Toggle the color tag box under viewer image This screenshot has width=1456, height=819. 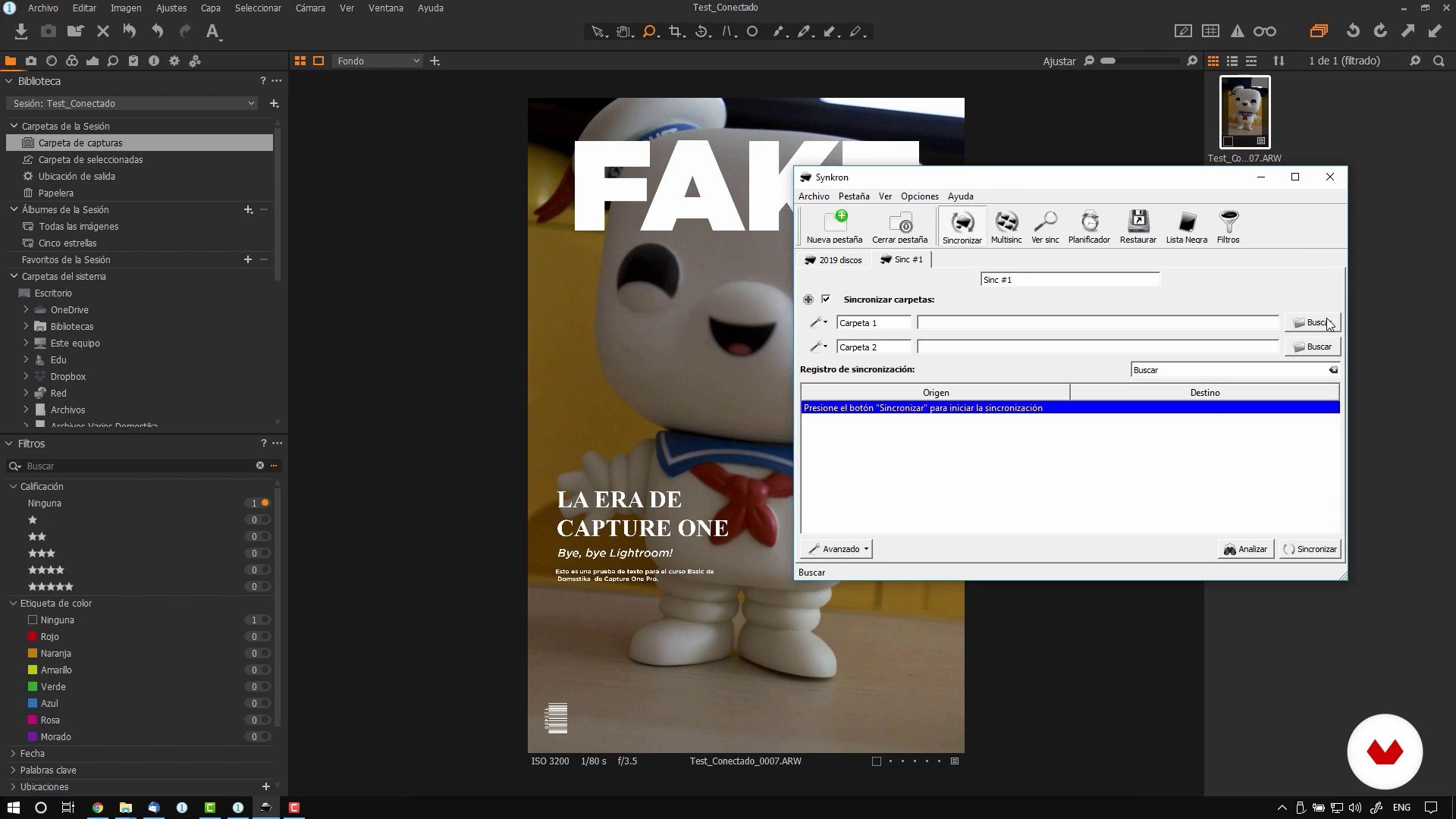pos(876,761)
